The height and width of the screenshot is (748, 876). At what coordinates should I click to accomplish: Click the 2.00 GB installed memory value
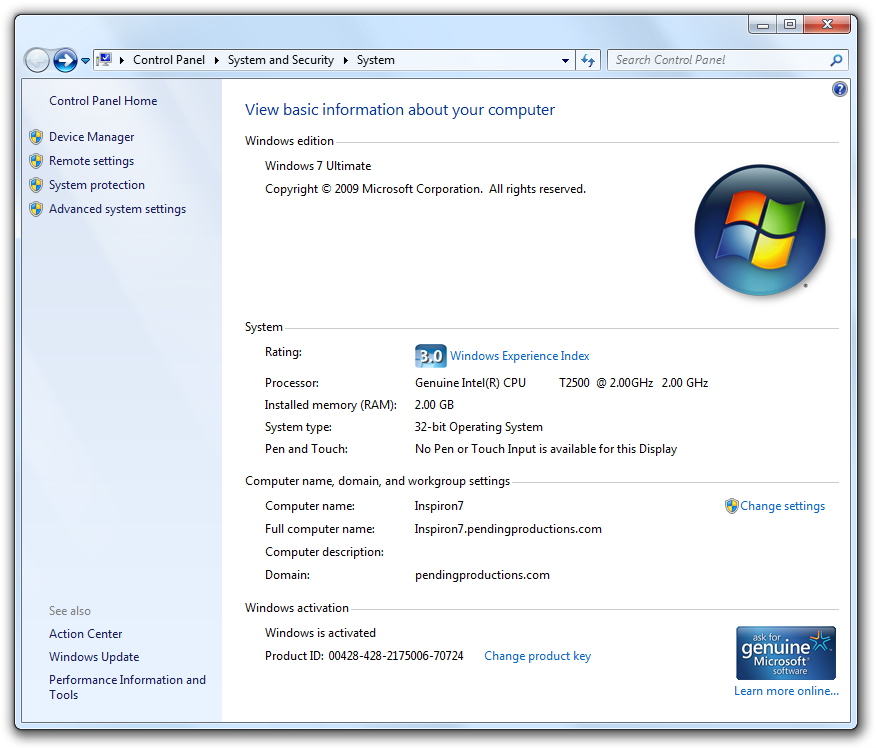point(434,404)
